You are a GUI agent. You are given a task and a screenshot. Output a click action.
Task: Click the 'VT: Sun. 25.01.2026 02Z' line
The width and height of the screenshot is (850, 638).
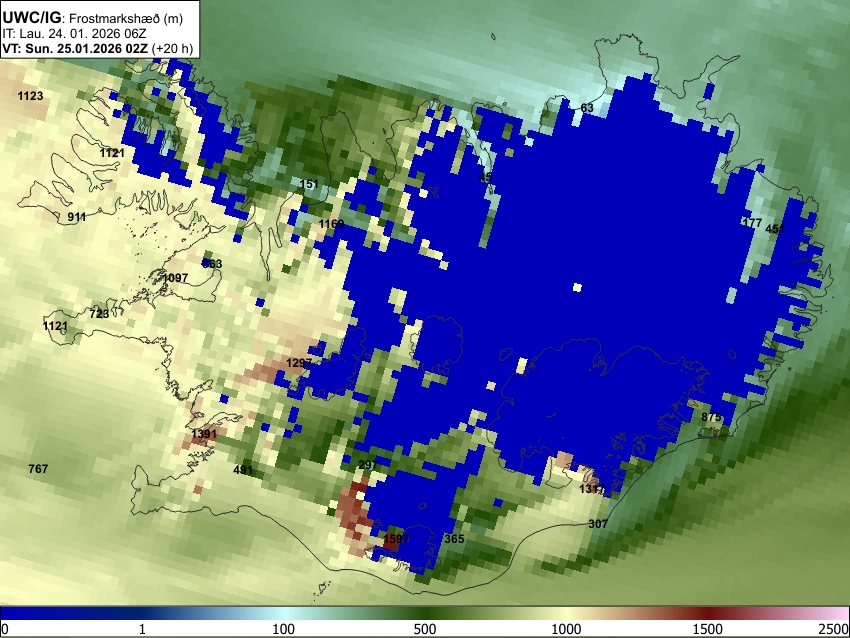(x=75, y=48)
